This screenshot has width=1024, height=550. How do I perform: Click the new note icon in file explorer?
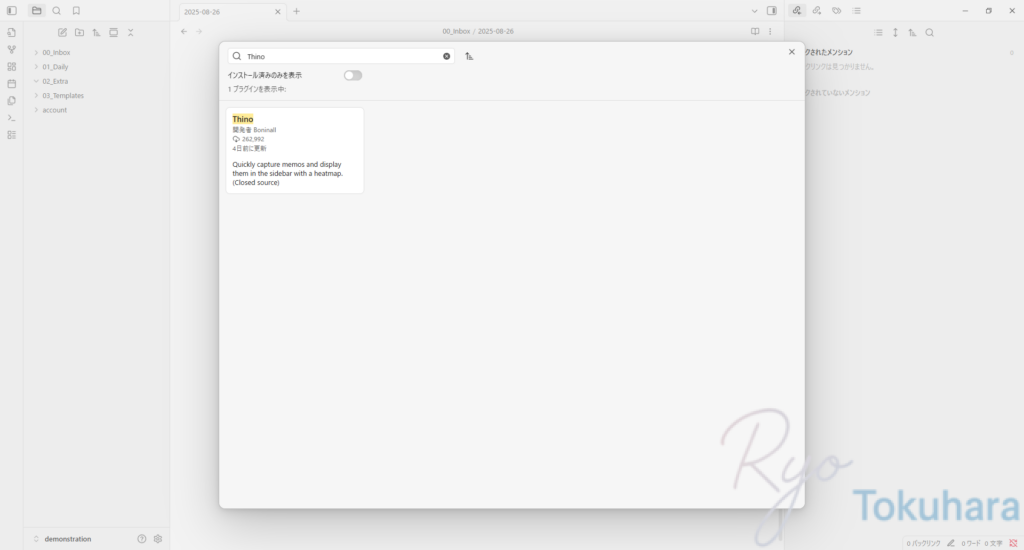[x=62, y=32]
